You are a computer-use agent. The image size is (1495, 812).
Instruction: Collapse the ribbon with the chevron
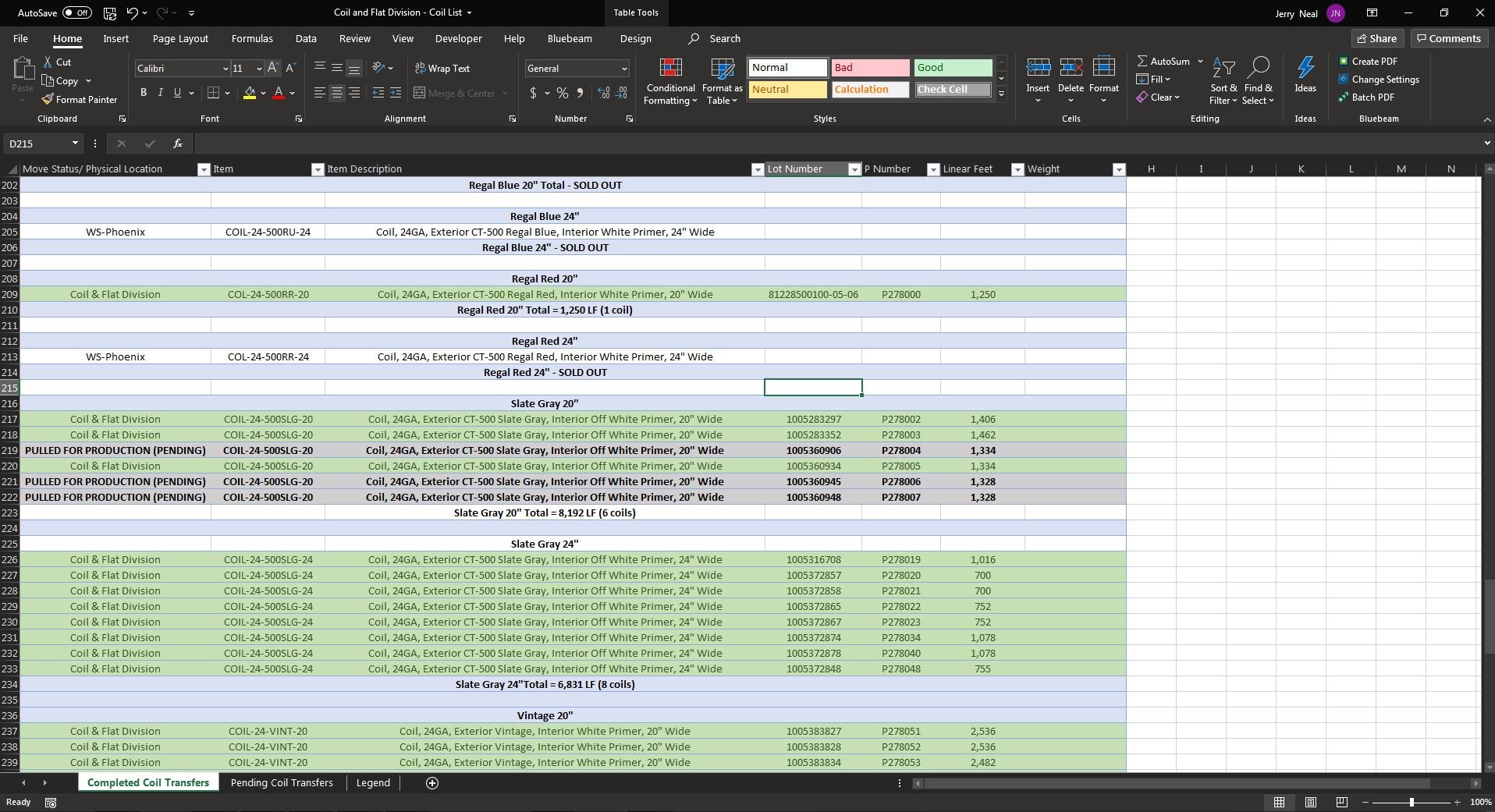tap(1487, 119)
